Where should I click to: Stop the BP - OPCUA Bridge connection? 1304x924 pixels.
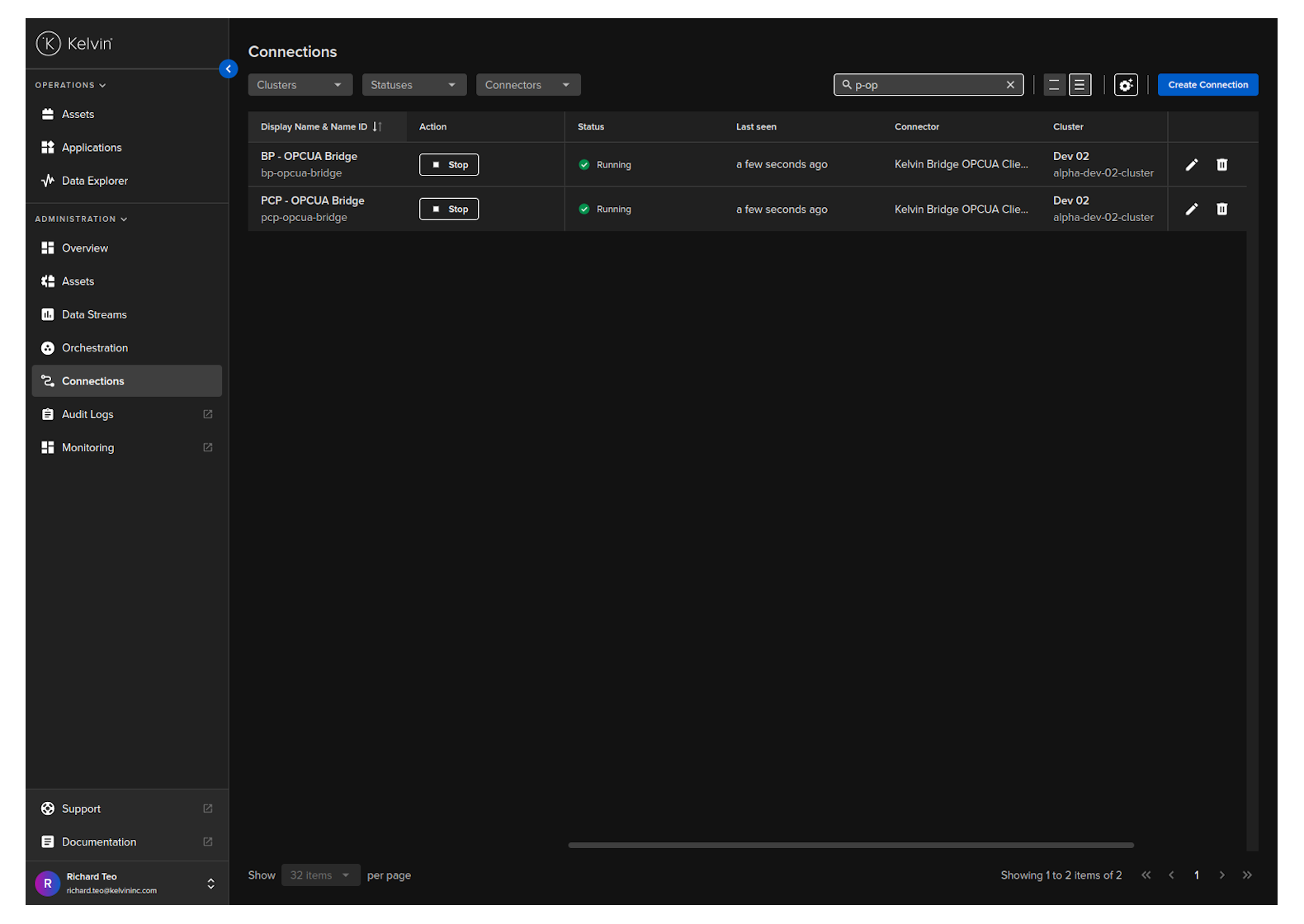point(449,165)
